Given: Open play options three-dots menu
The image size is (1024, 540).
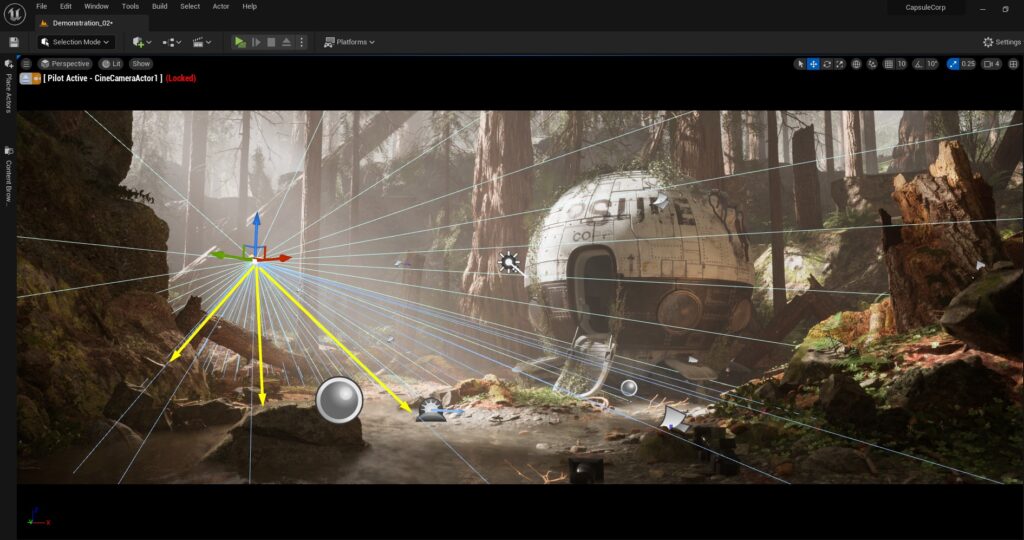Looking at the screenshot, I should (301, 42).
